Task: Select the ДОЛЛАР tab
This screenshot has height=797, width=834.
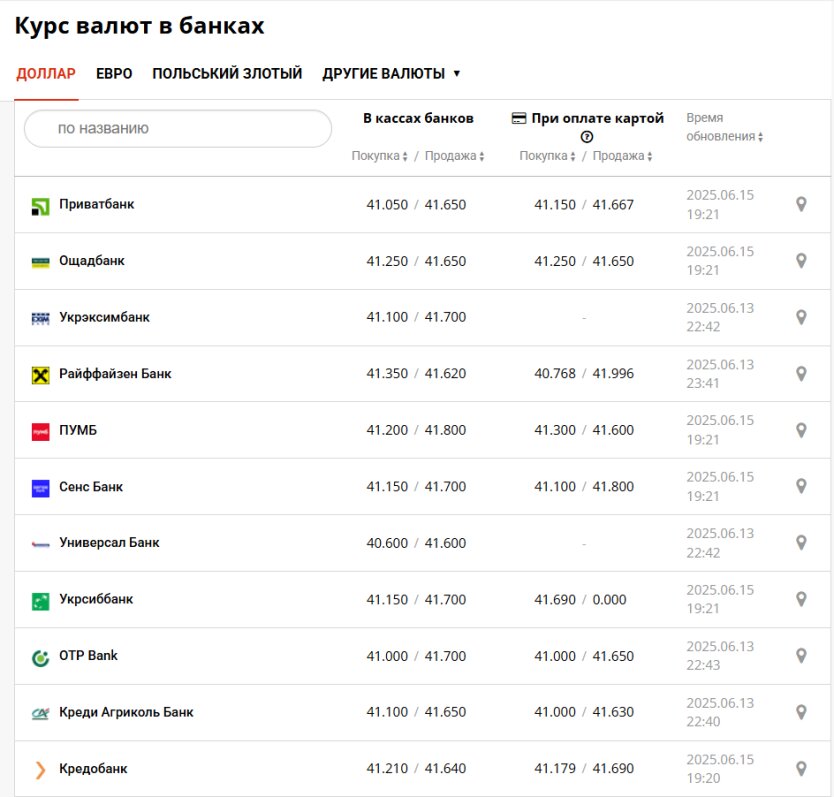Action: click(x=46, y=73)
